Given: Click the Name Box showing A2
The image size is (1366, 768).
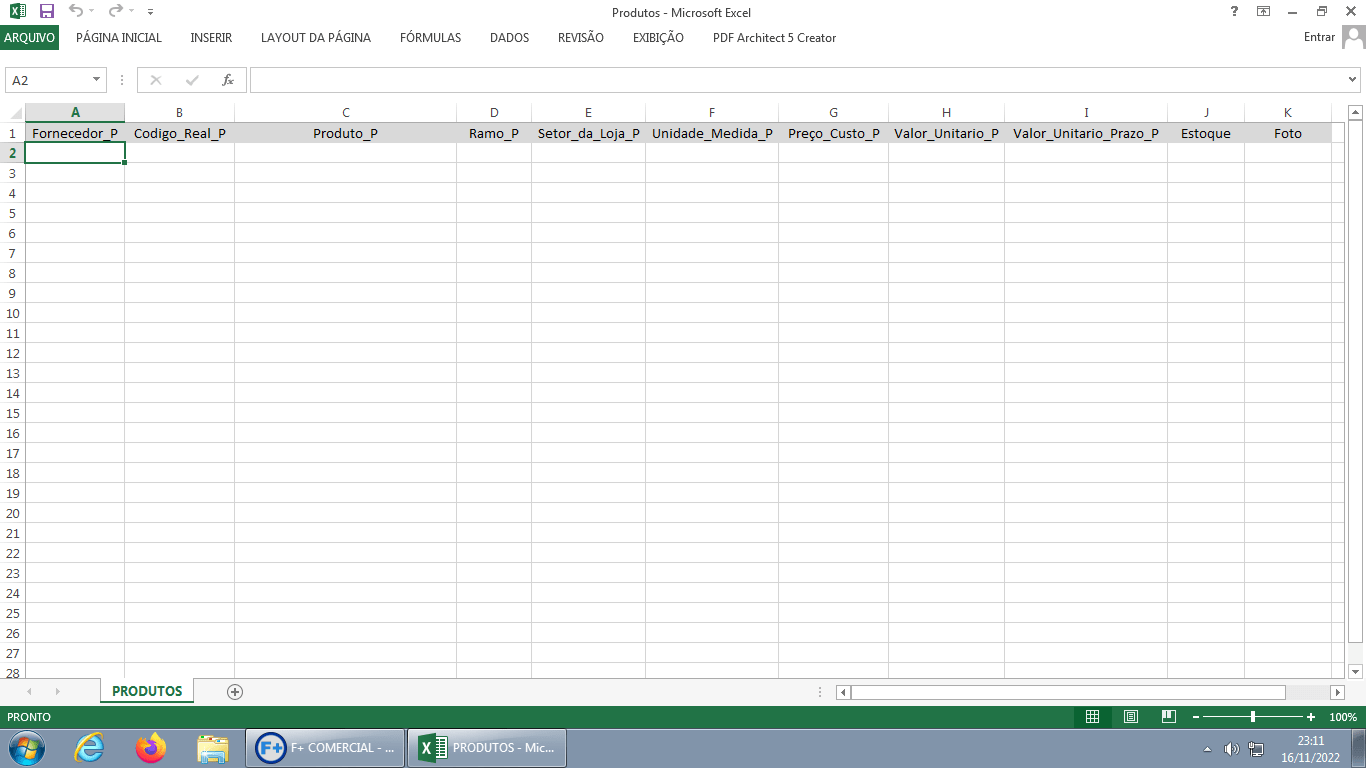Looking at the screenshot, I should tap(48, 80).
